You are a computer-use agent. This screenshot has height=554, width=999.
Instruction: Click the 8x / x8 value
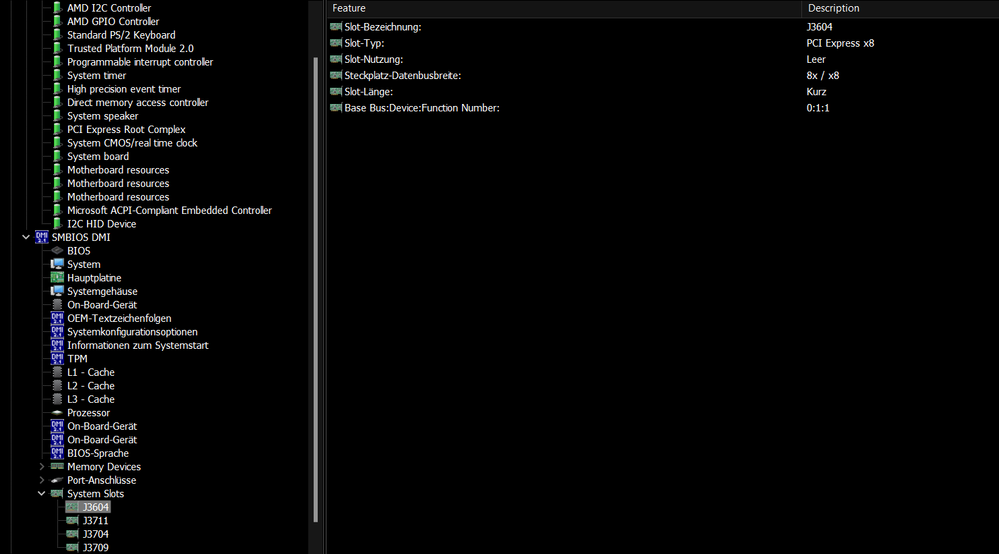tap(823, 75)
